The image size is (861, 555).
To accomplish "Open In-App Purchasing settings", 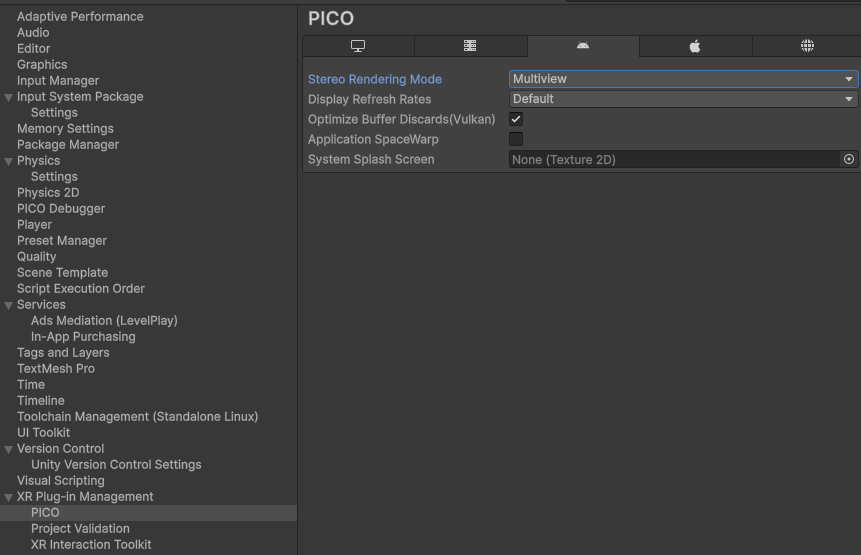I will [83, 337].
